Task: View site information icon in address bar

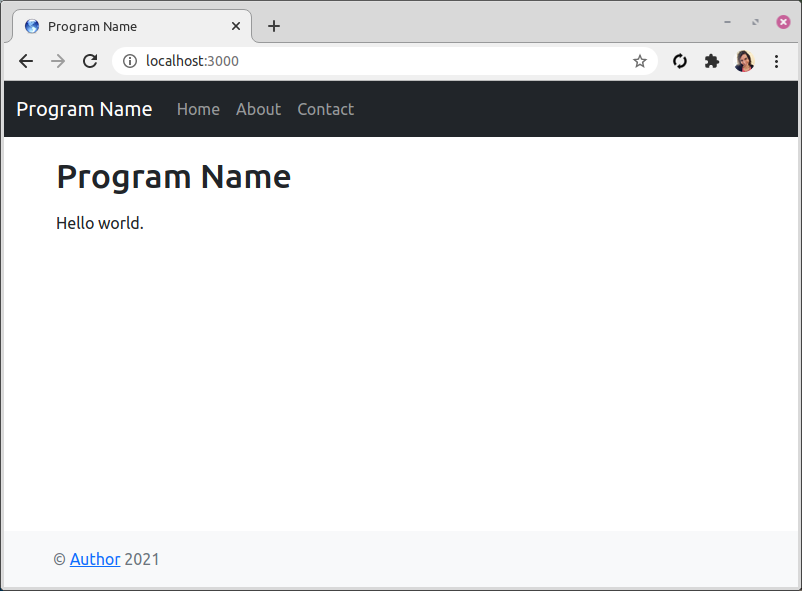Action: coord(130,61)
